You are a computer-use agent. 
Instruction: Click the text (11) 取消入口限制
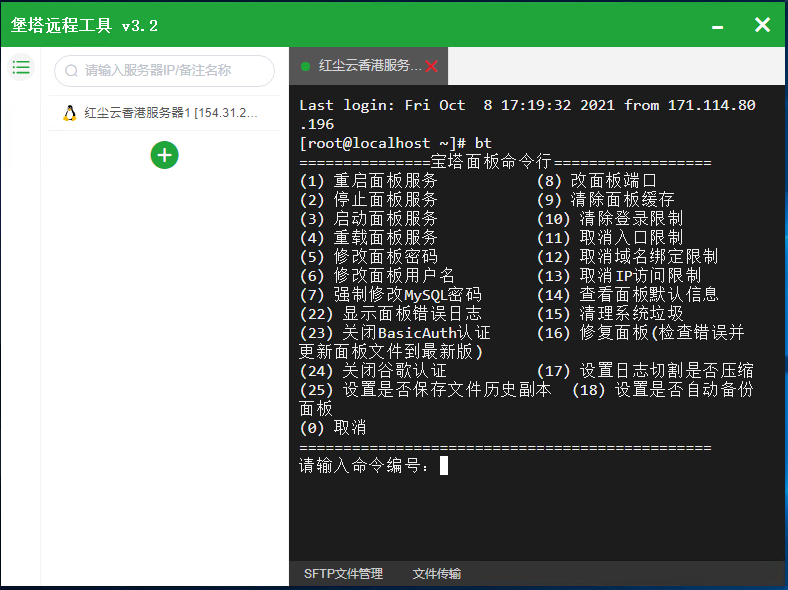coord(610,238)
